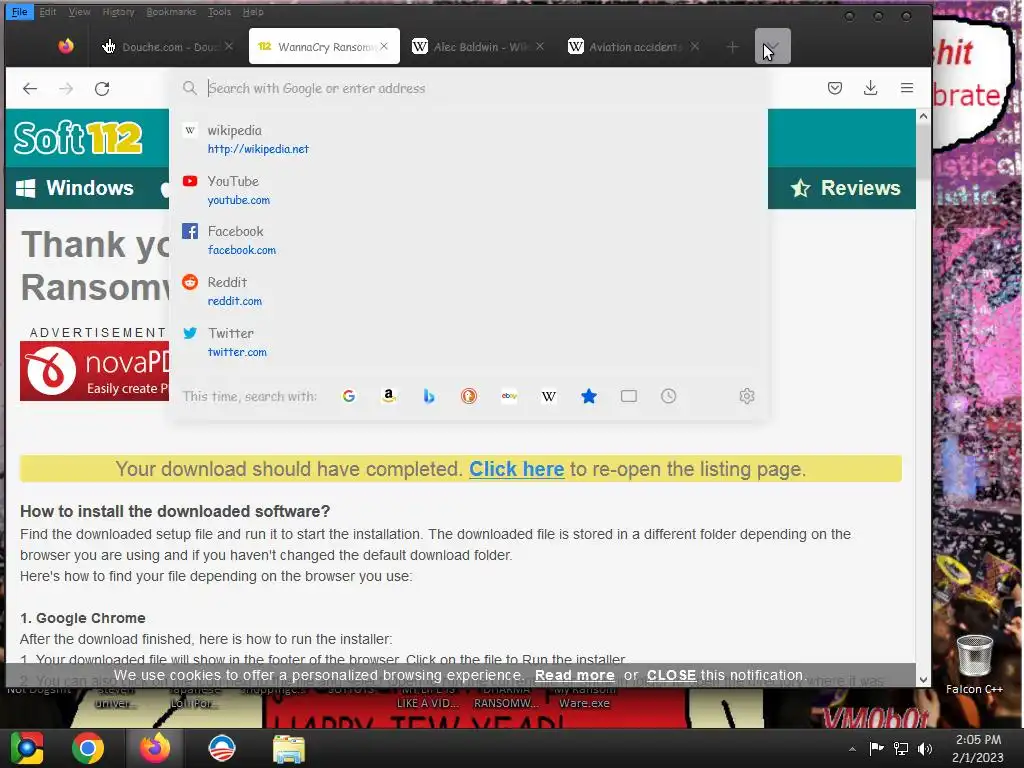
Task: Open search settings gear icon
Action: (747, 396)
